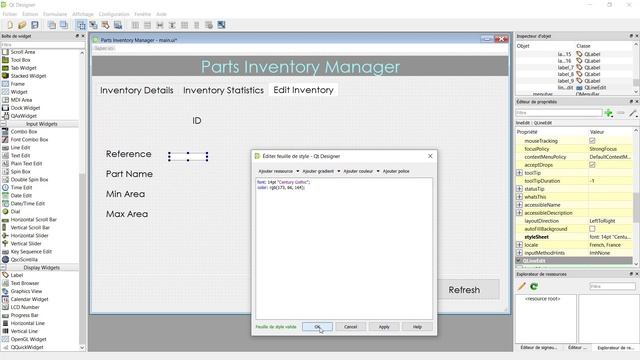
Task: Click the Adjust Size toolbar icon
Action: click(x=221, y=25)
